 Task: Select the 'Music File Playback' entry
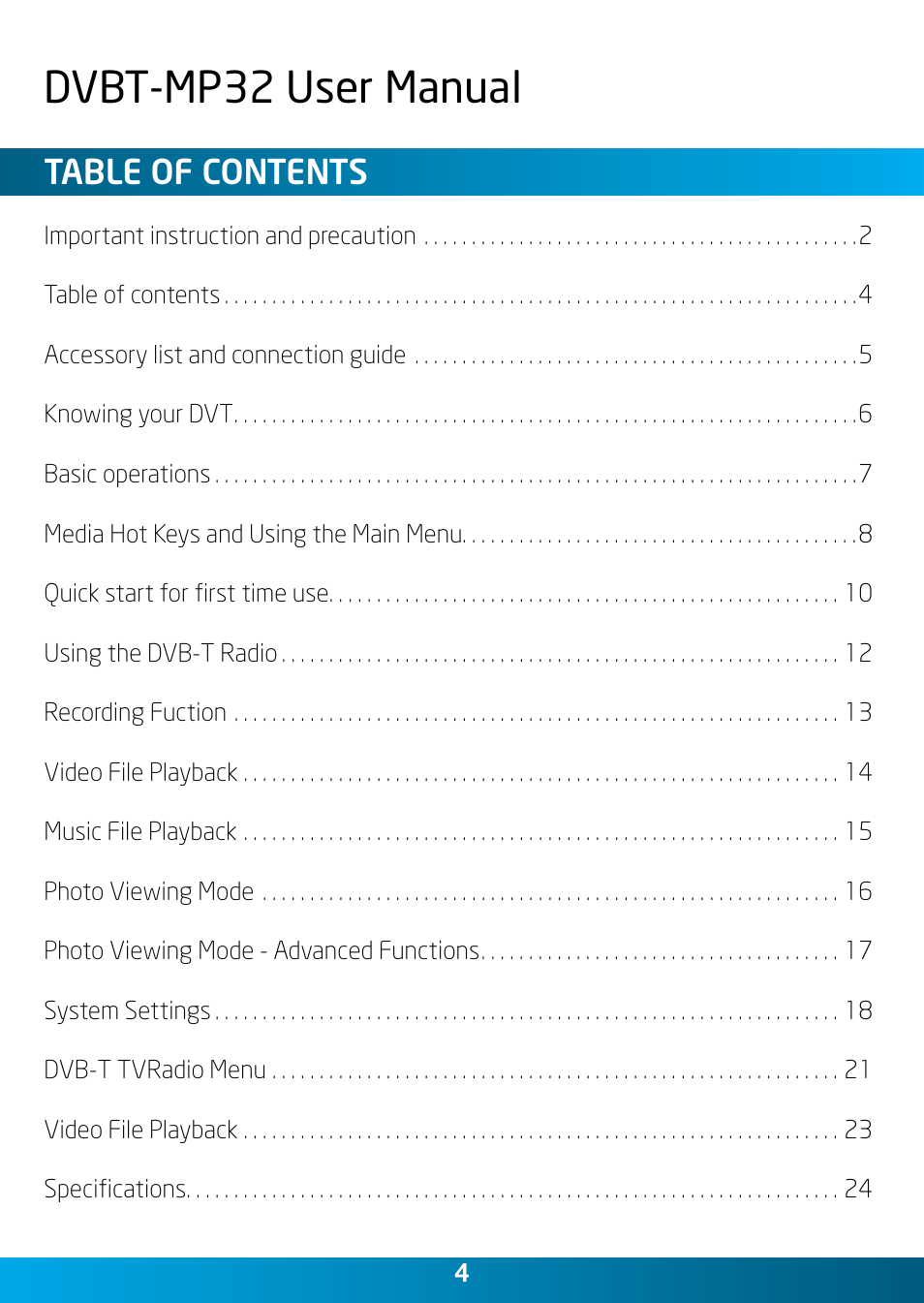coord(458,831)
